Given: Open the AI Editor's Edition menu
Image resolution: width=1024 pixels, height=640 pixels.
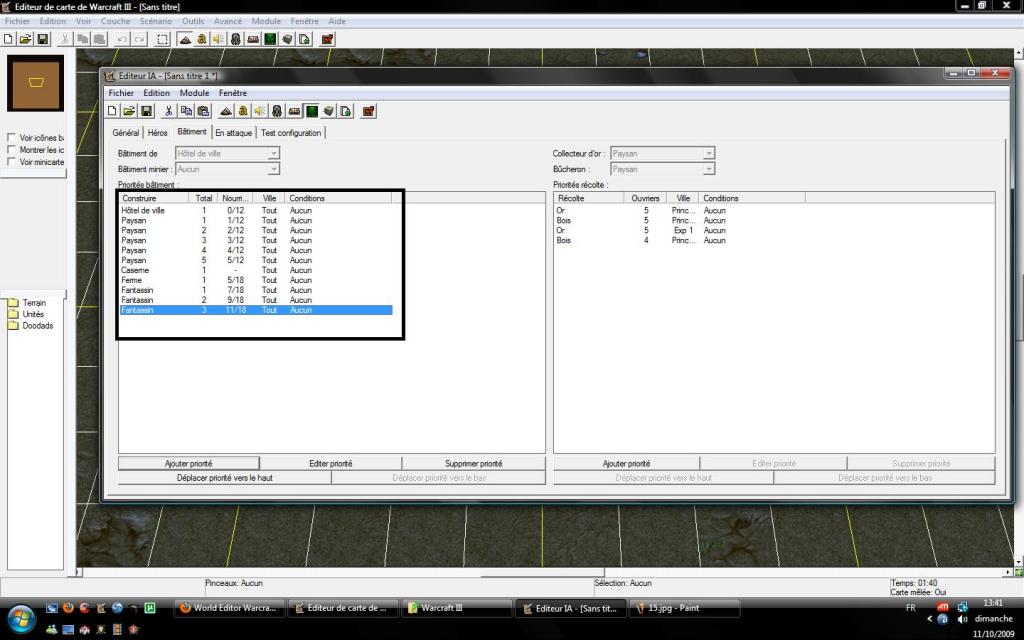Looking at the screenshot, I should (x=157, y=93).
